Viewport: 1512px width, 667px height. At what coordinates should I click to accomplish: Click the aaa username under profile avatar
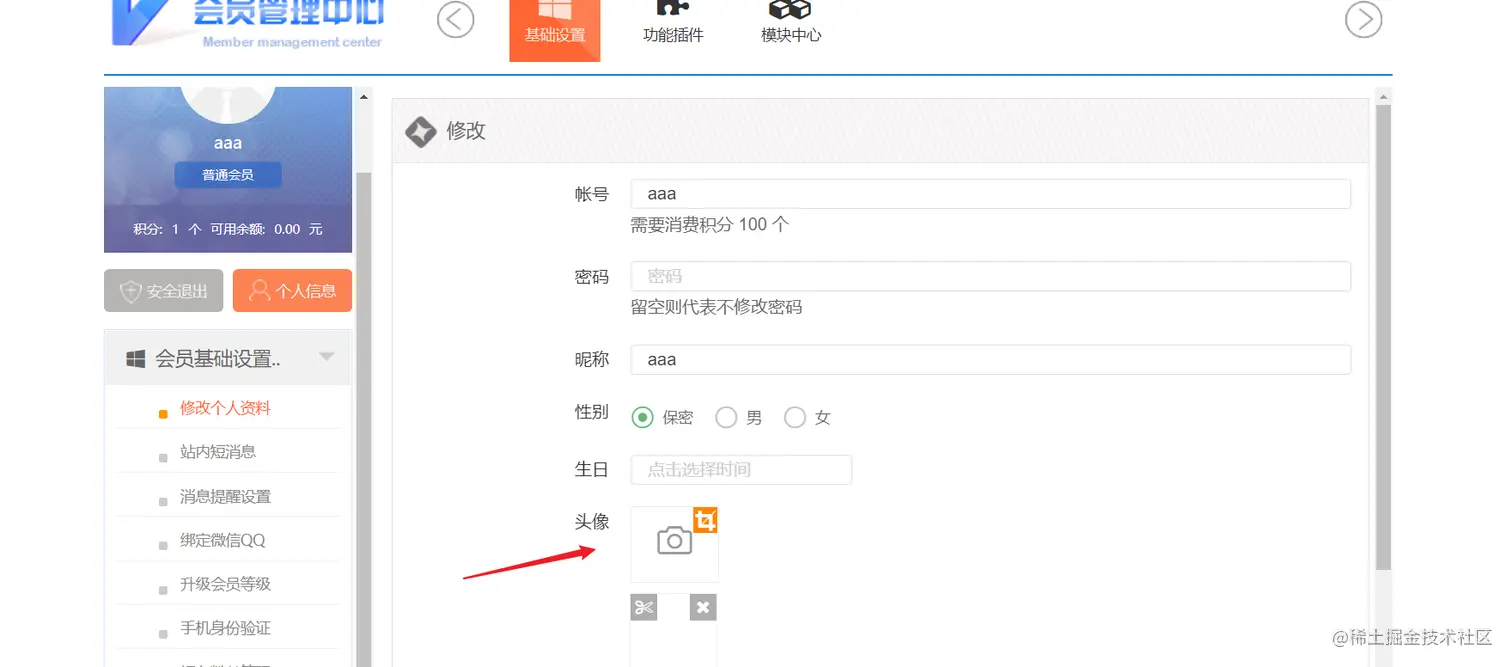point(228,143)
